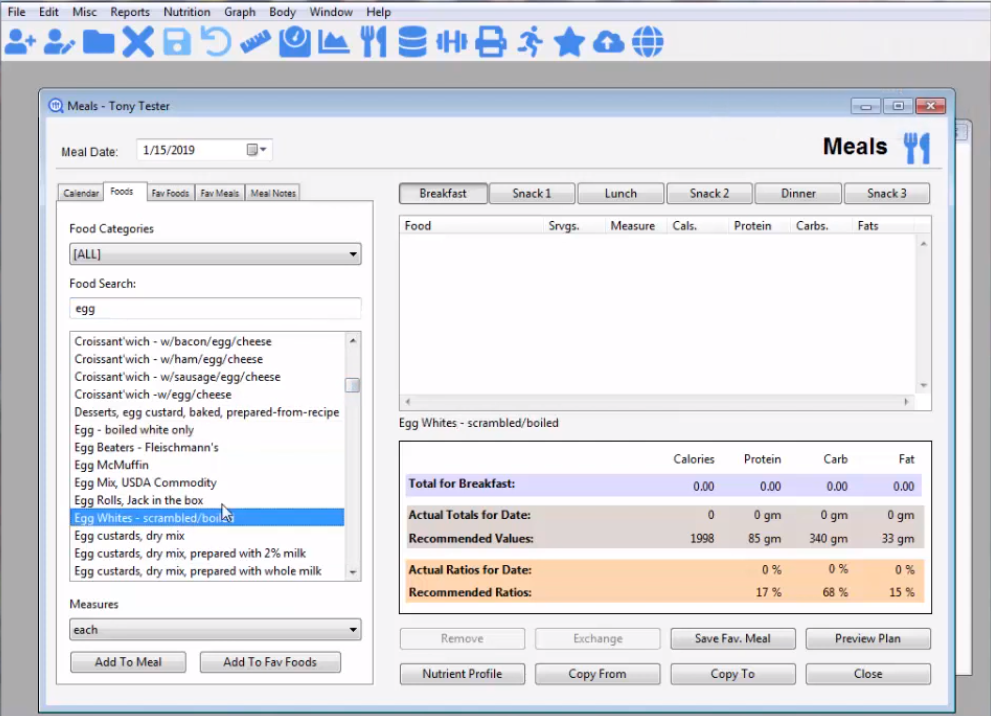Open the Misc menu
Screen dimensions: 991x716
84,12
